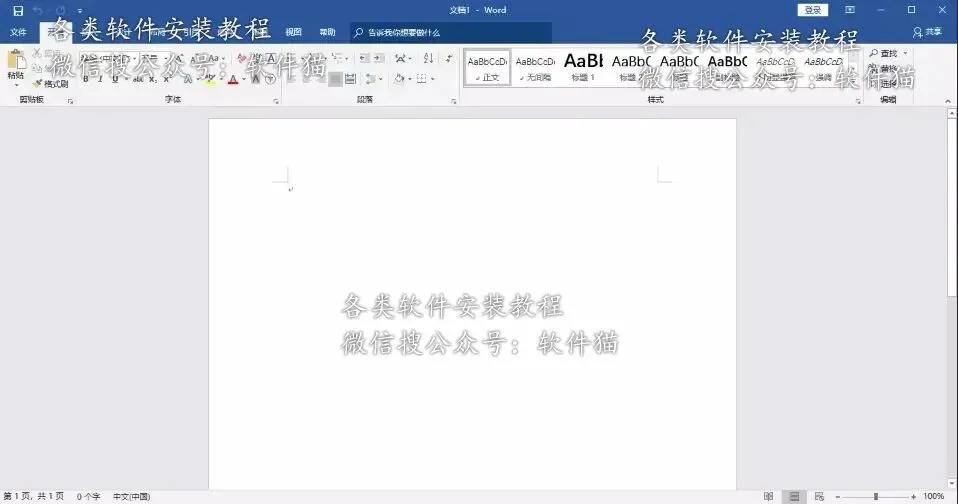Open the Aa change case dropdown
Image resolution: width=958 pixels, height=504 pixels.
click(215, 59)
